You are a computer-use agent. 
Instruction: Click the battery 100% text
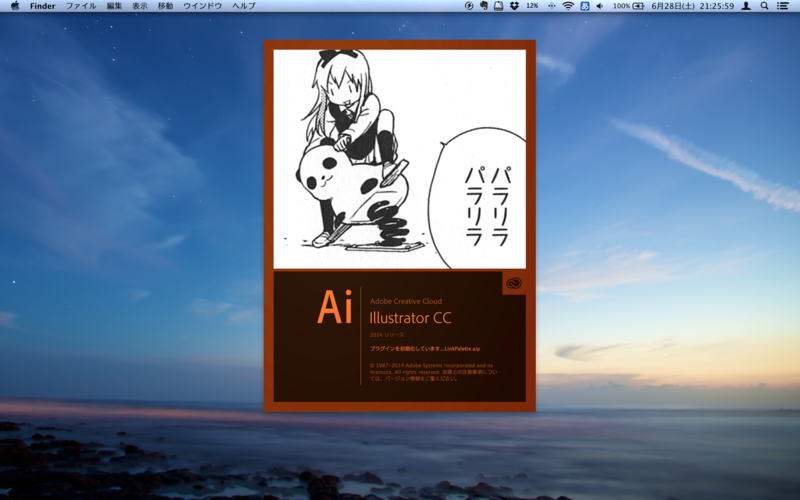click(621, 6)
